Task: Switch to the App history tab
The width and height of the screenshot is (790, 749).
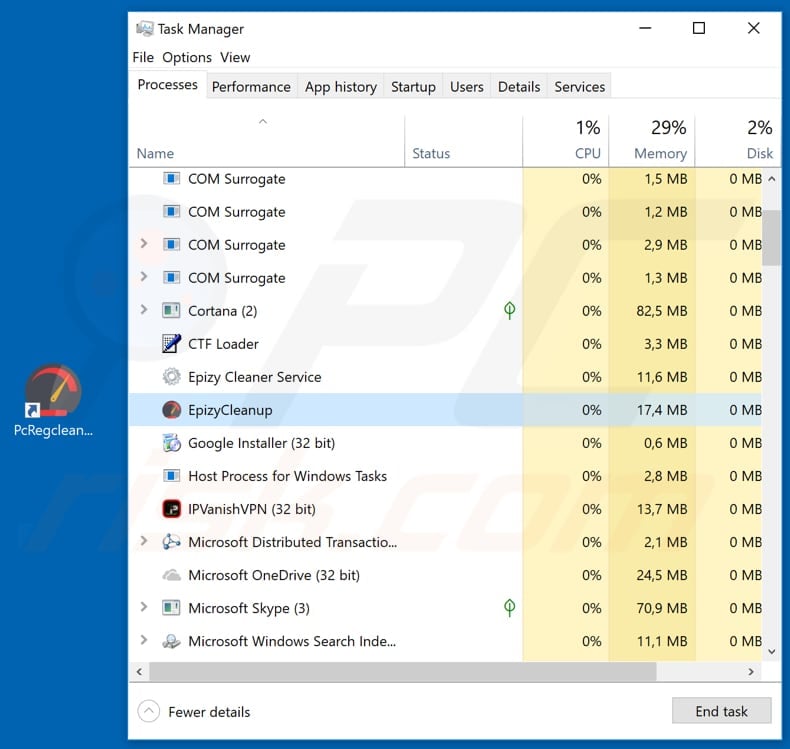Action: (x=341, y=87)
